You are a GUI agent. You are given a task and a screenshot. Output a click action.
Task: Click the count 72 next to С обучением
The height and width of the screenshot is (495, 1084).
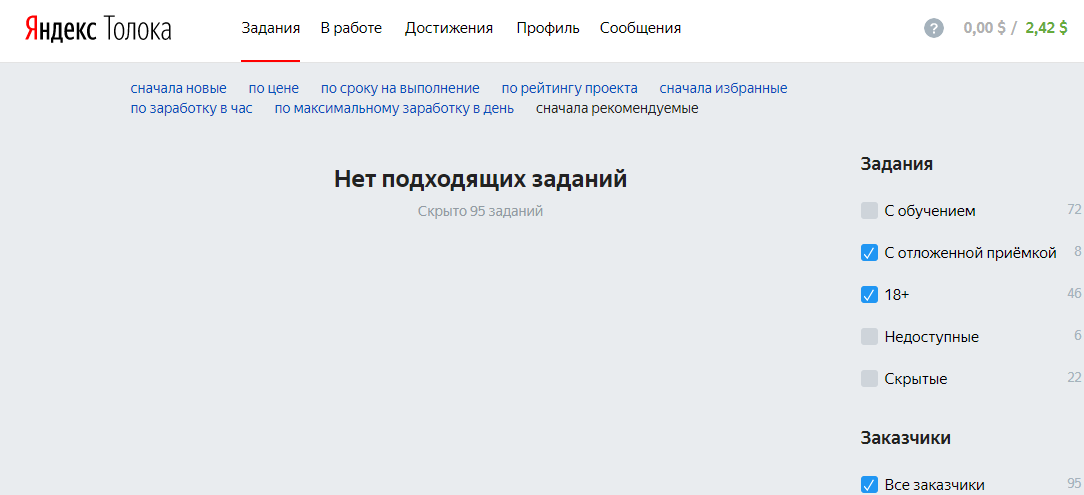(1074, 209)
